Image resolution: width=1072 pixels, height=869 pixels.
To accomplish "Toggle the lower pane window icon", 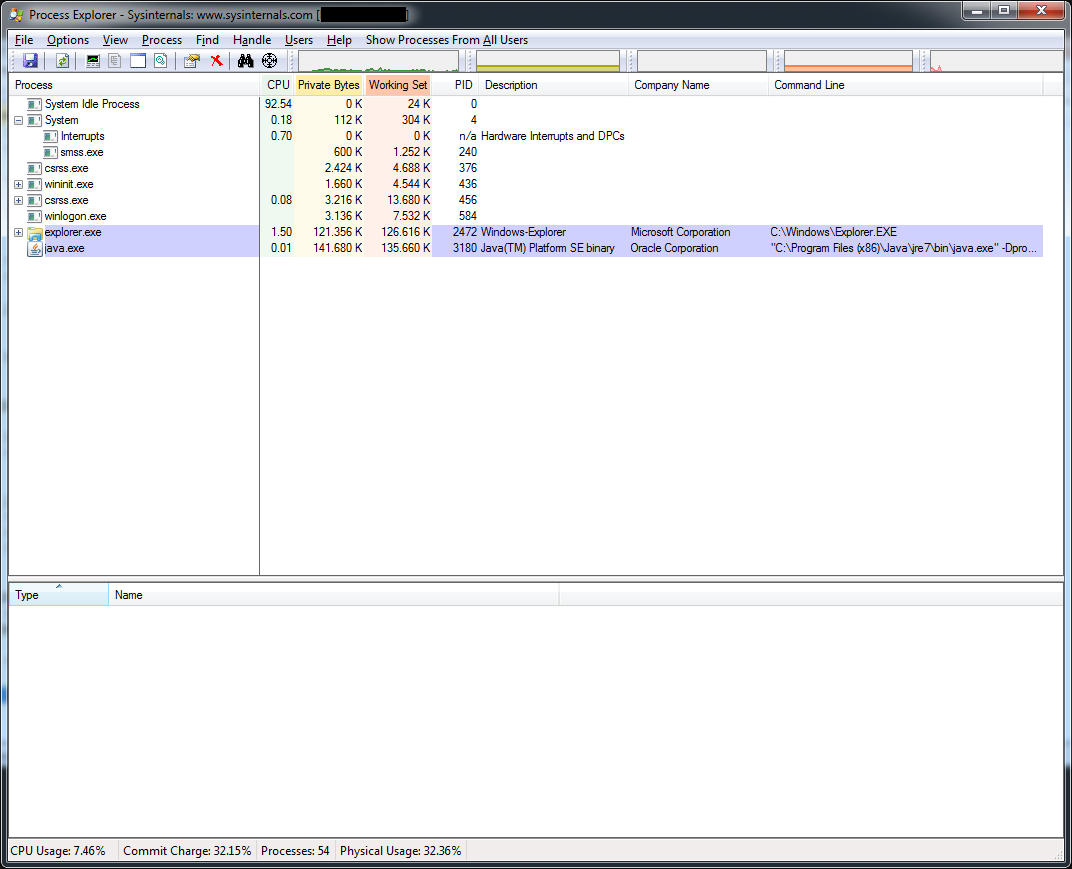I will [138, 61].
